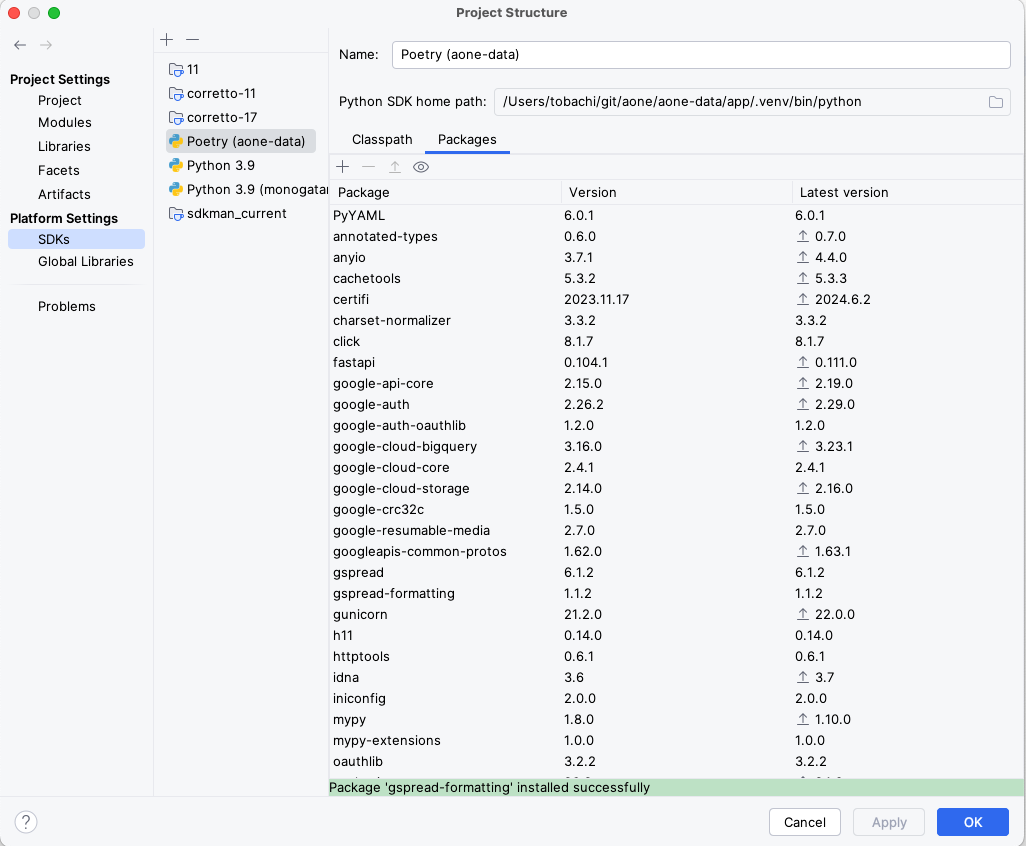Sort packages by Latest version column
This screenshot has width=1026, height=846.
842,192
